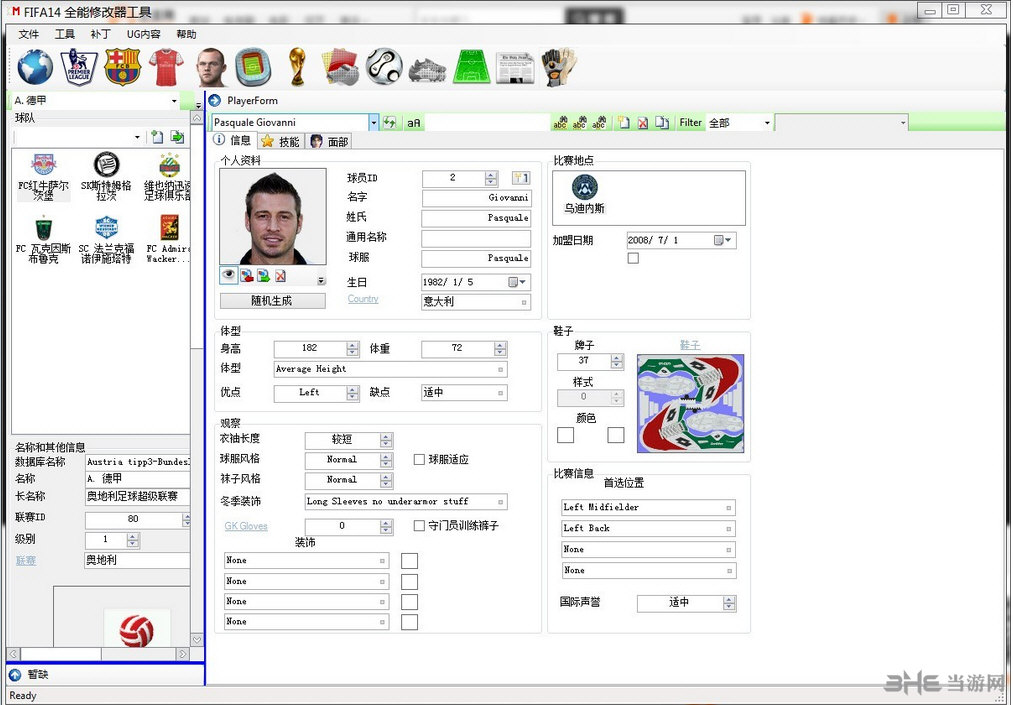Open the green pitch formations icon
1013x705 pixels.
pos(472,67)
